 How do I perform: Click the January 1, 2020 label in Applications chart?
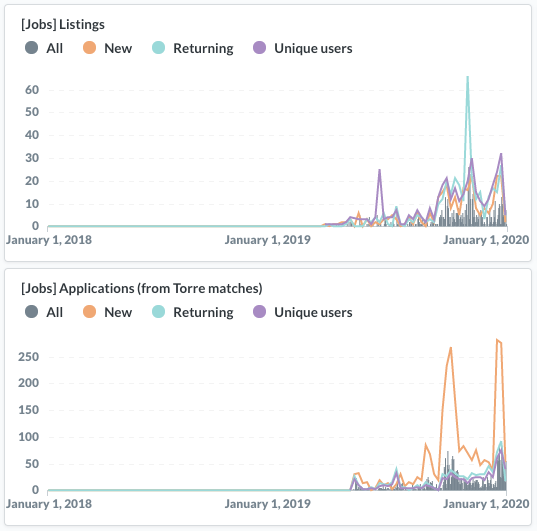(486, 504)
